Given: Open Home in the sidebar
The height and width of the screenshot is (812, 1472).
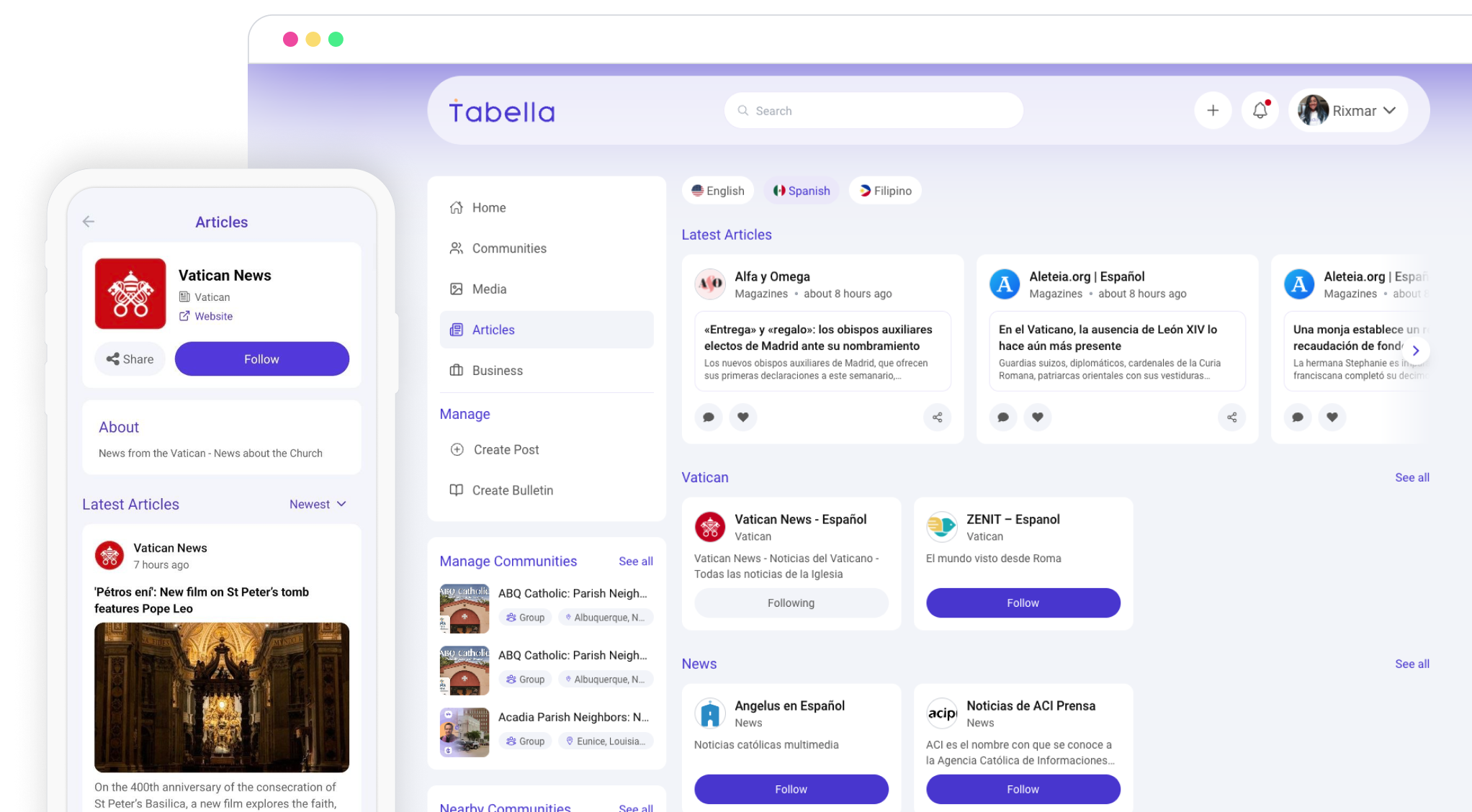Looking at the screenshot, I should [x=547, y=207].
